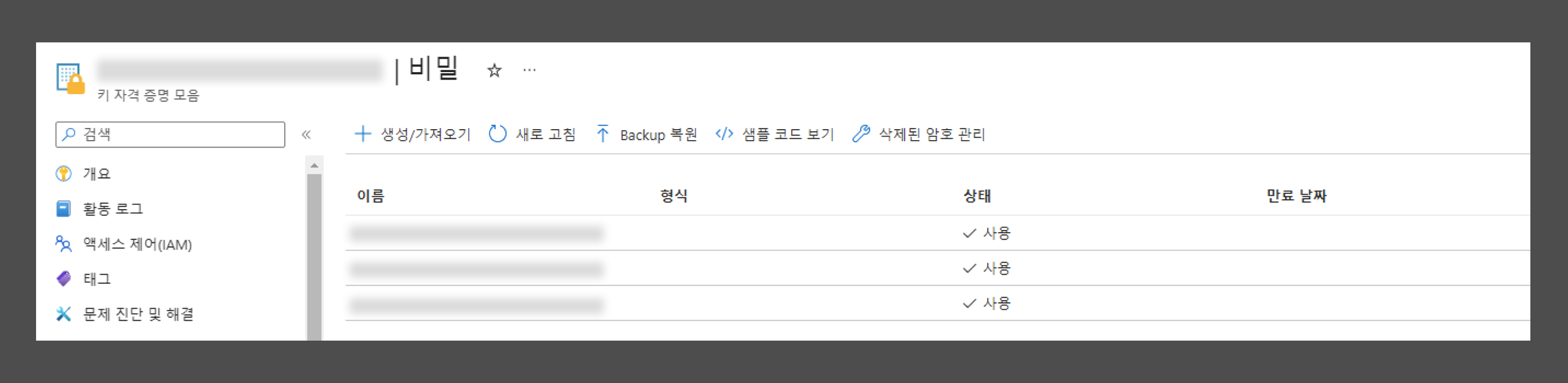This screenshot has height=383, width=1568.
Task: Open 활동 로그 in the sidebar
Action: (x=113, y=209)
